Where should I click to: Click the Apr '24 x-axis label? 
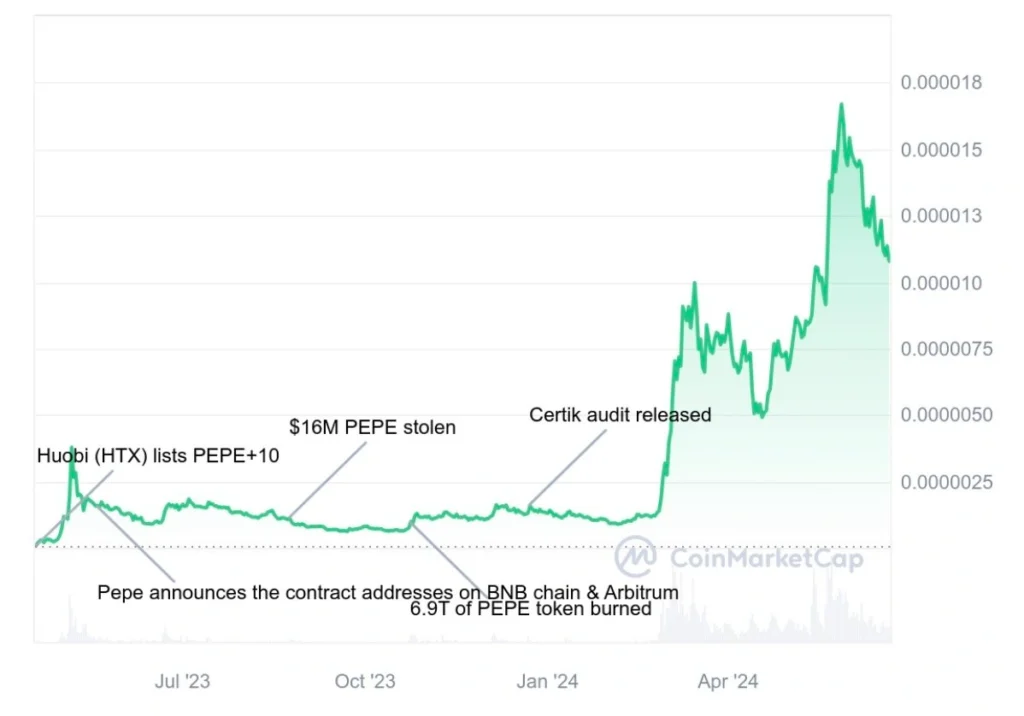[x=728, y=681]
